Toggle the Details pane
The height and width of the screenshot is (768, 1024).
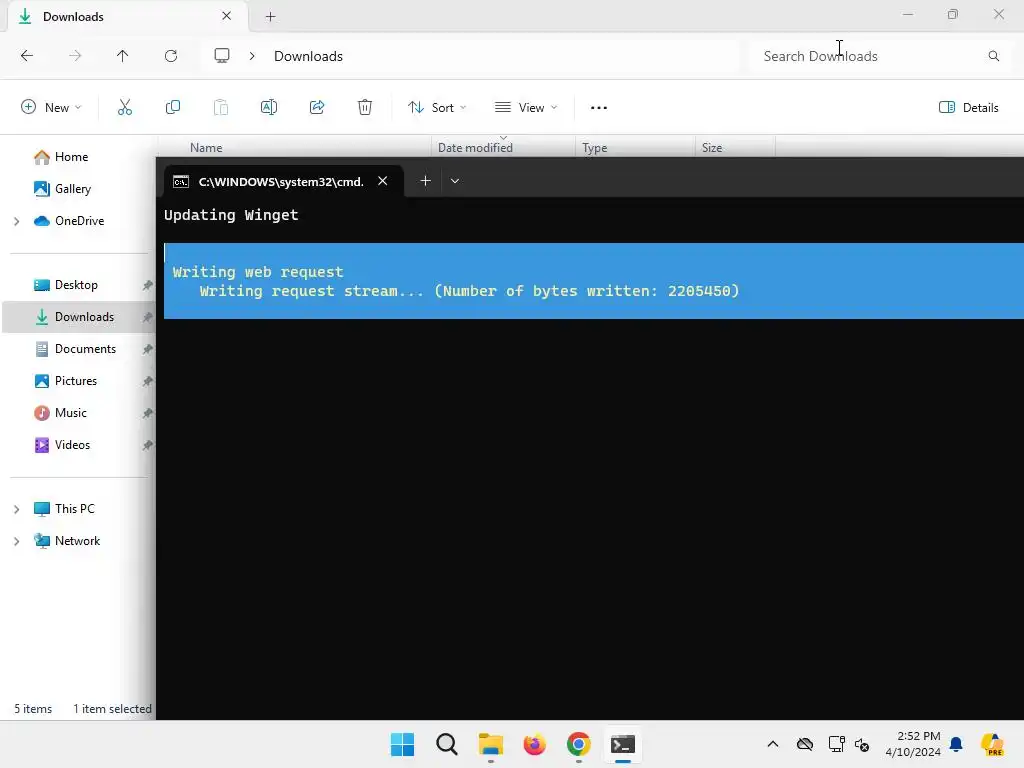point(968,107)
